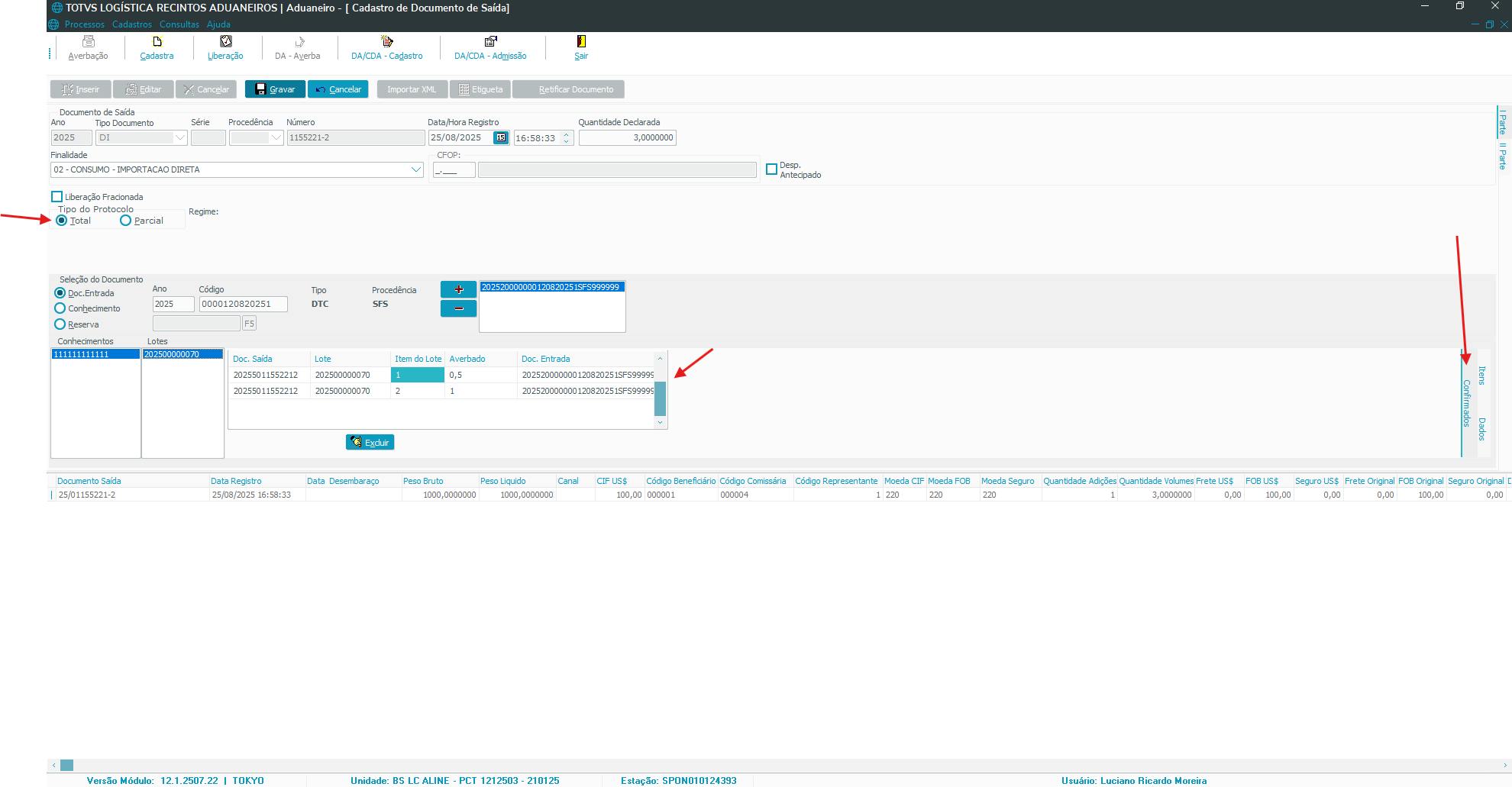Click the Retificar Documento button
Image resolution: width=1512 pixels, height=787 pixels.
pos(568,89)
